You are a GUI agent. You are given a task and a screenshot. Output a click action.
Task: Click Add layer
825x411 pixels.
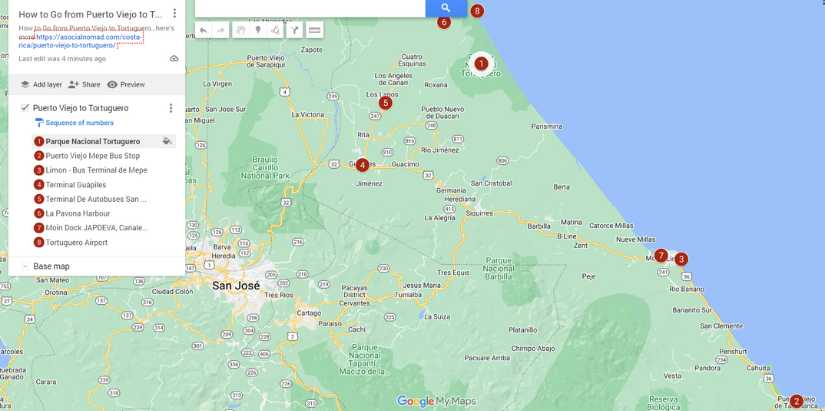[41, 84]
